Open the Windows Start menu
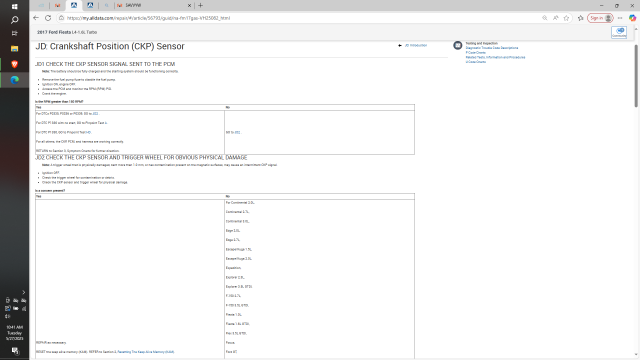Image resolution: width=640 pixels, height=360 pixels. [15, 7]
